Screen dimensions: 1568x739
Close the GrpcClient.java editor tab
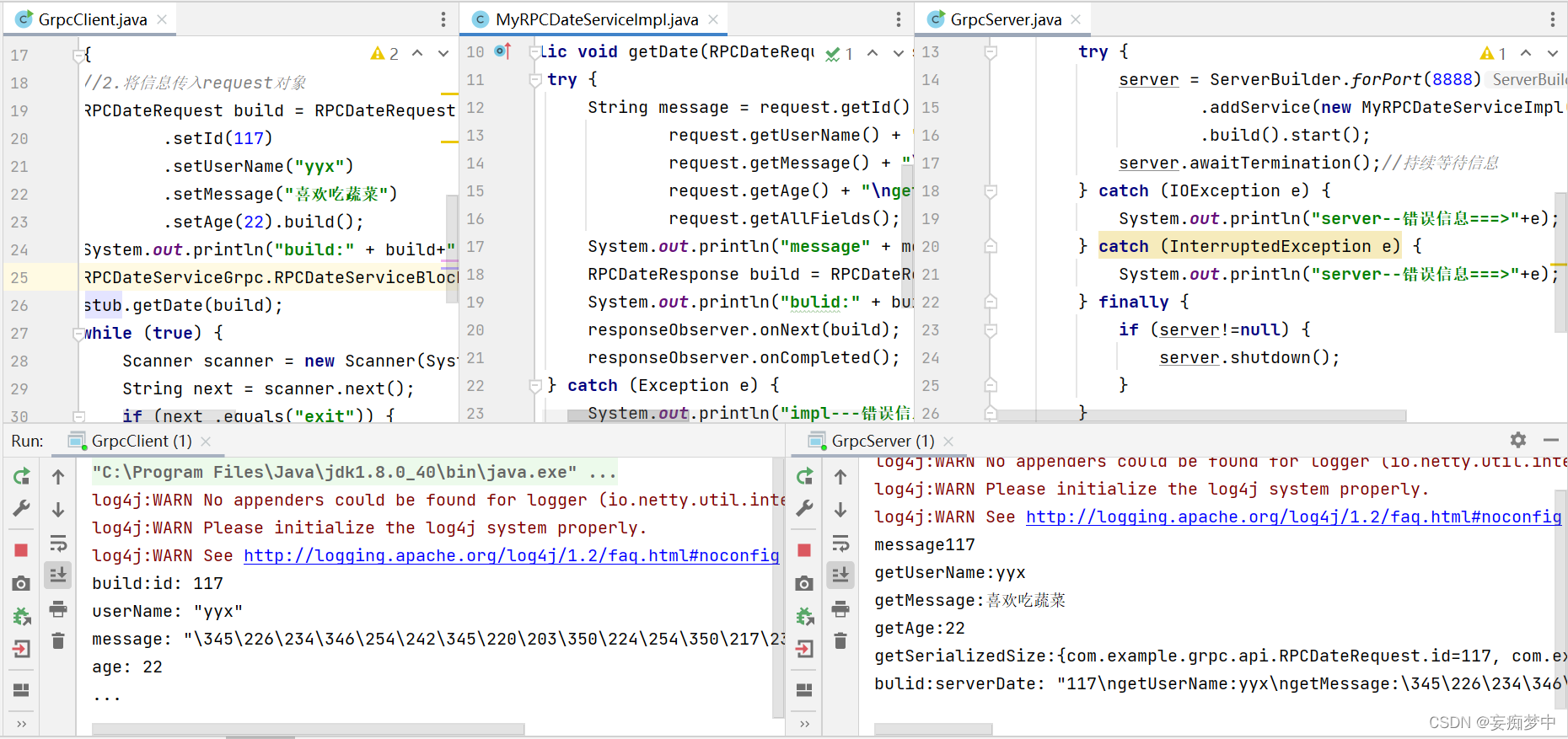[x=162, y=19]
